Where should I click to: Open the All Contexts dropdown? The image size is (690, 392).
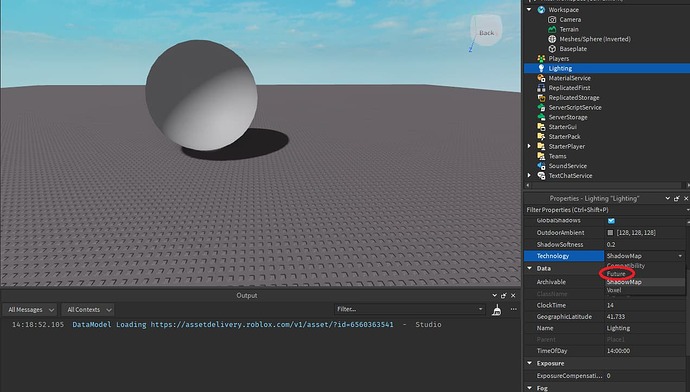pos(88,310)
